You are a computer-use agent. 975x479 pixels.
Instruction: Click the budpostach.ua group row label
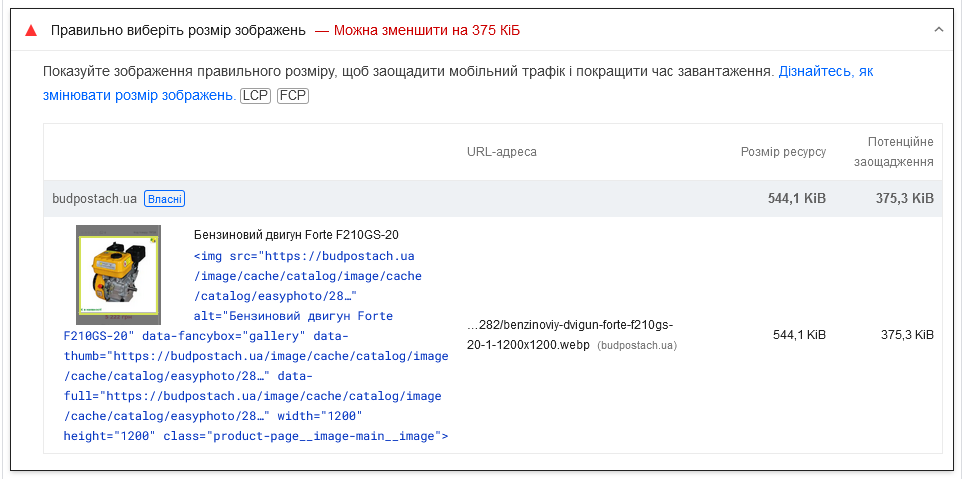95,199
